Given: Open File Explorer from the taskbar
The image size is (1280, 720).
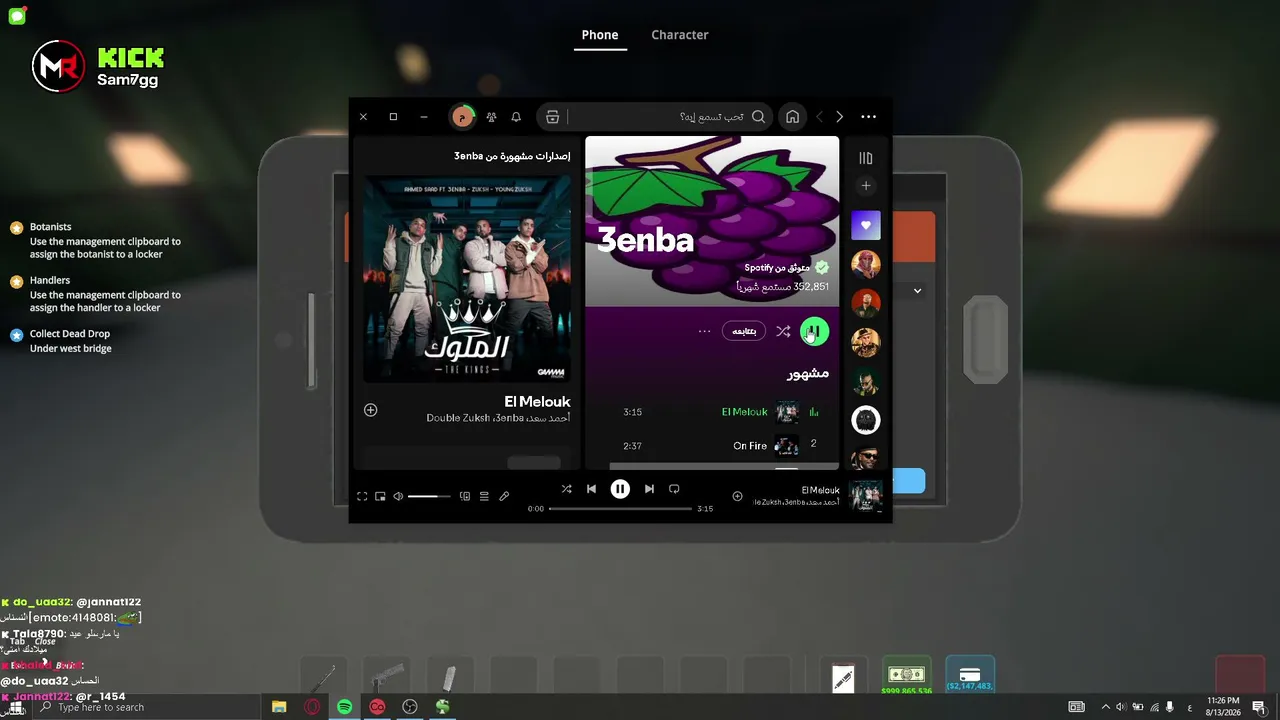Looking at the screenshot, I should click(279, 707).
